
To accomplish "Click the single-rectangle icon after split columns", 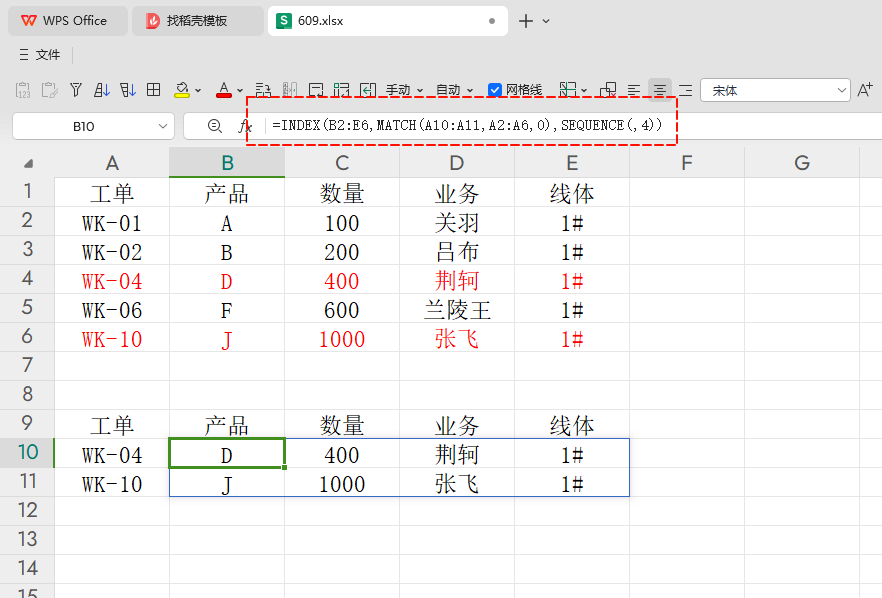I will 316,90.
